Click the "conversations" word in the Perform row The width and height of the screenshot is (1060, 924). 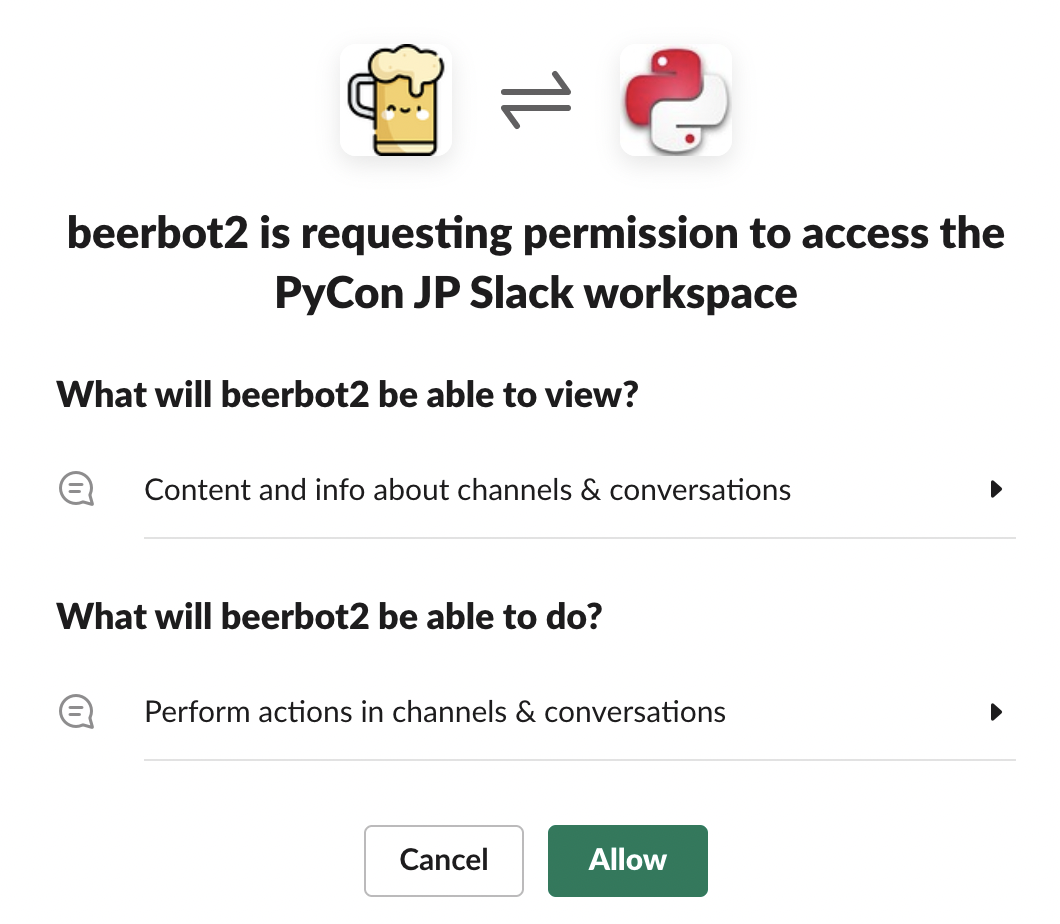click(x=635, y=712)
